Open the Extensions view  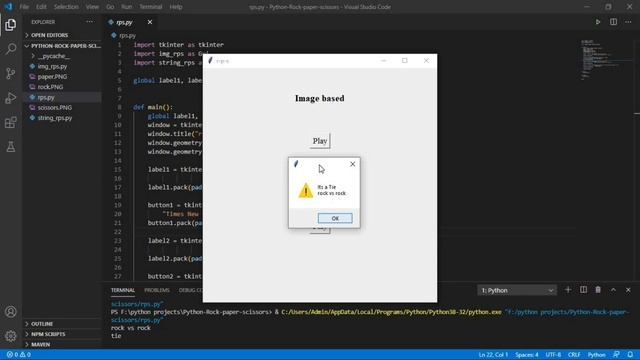[11, 122]
